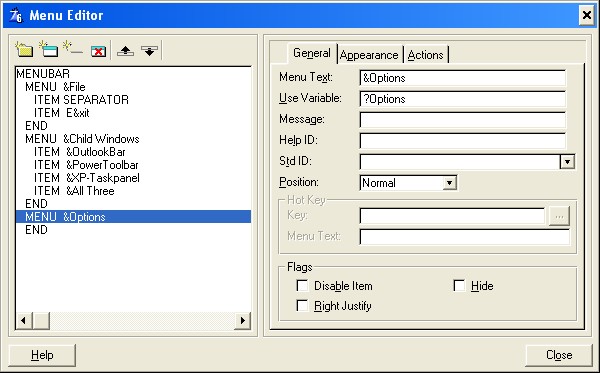The width and height of the screenshot is (600, 373).
Task: Click the Help ID input field
Action: (x=462, y=140)
